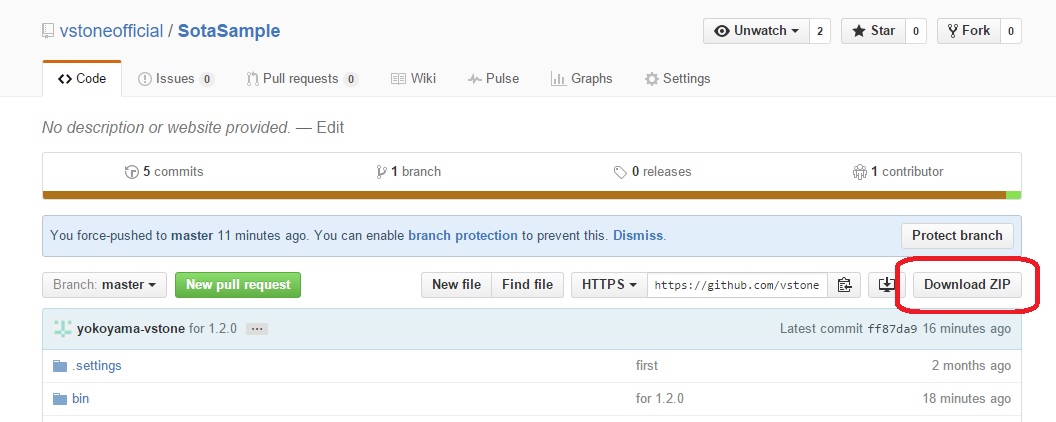Open the .settings folder icon
Image resolution: width=1056 pixels, height=422 pixels.
[x=60, y=366]
